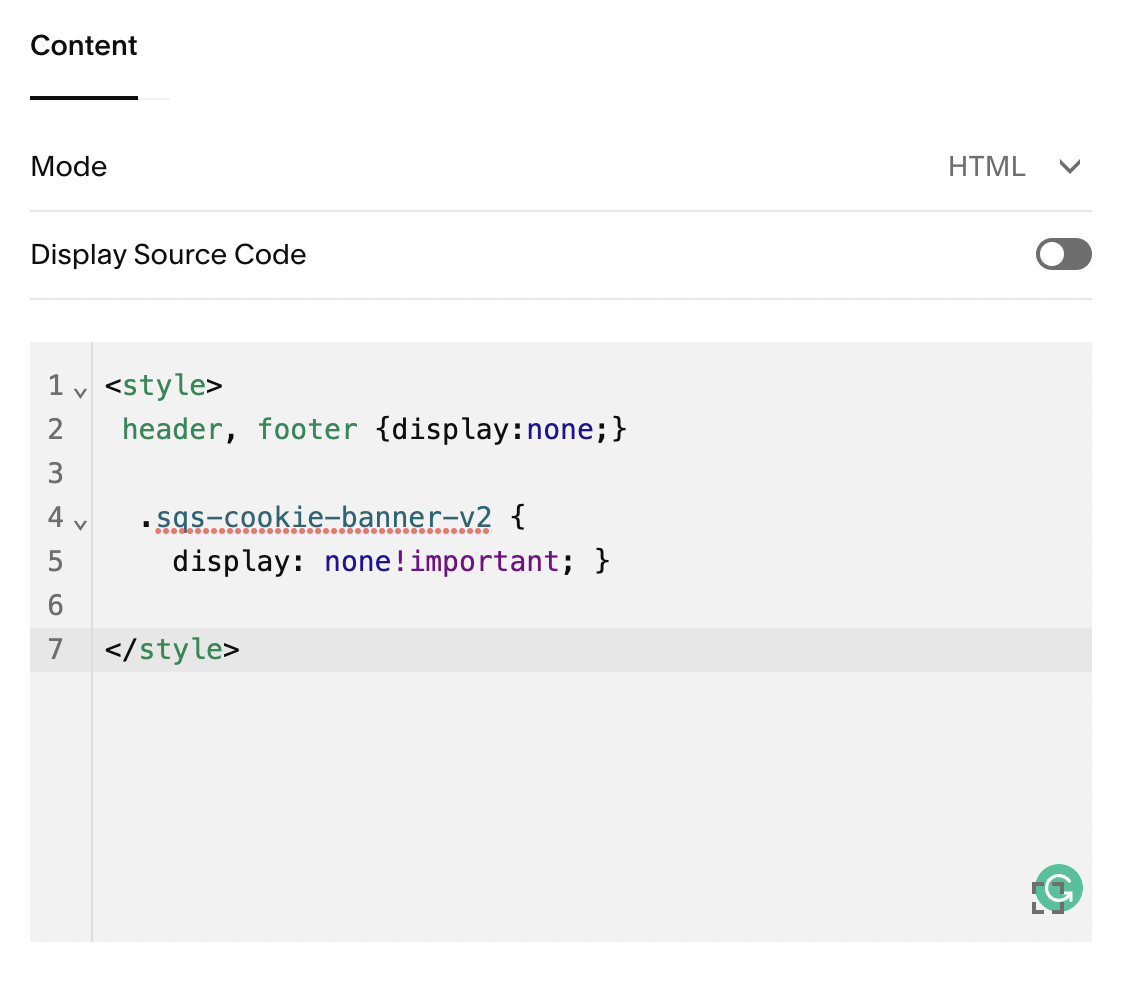Image resolution: width=1130 pixels, height=984 pixels.
Task: Click the Grammarly icon in the editor
Action: 1058,887
